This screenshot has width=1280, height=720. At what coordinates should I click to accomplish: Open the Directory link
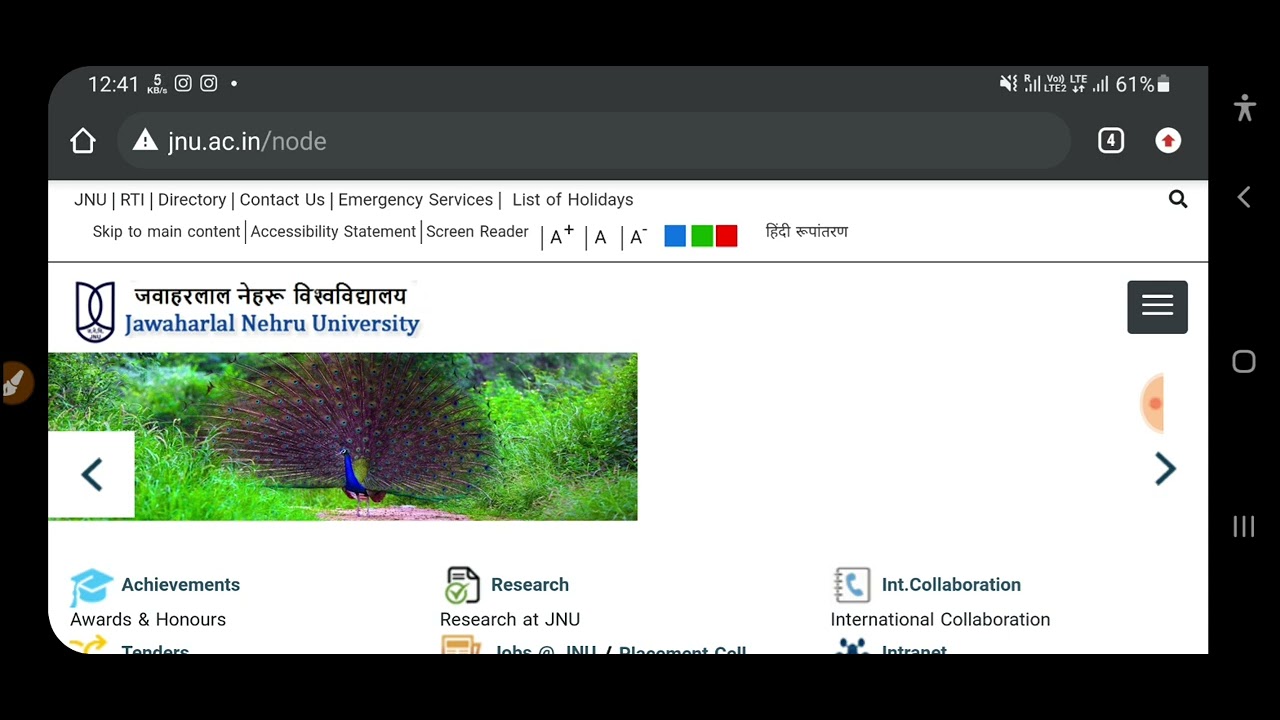point(192,200)
